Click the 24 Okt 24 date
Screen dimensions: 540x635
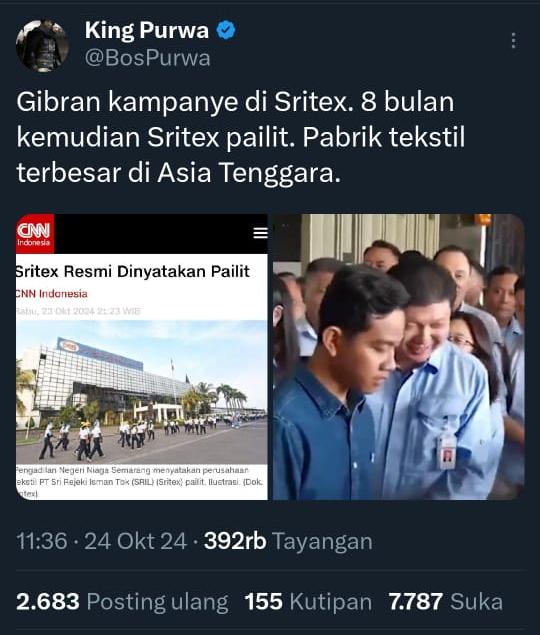click(x=135, y=541)
